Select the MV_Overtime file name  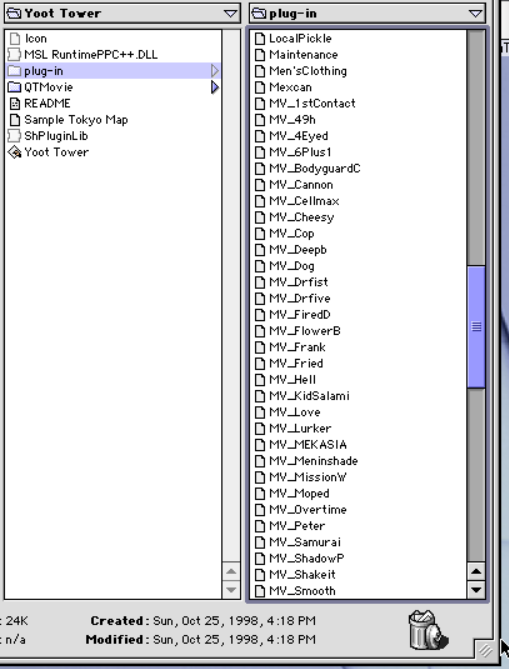pos(308,510)
